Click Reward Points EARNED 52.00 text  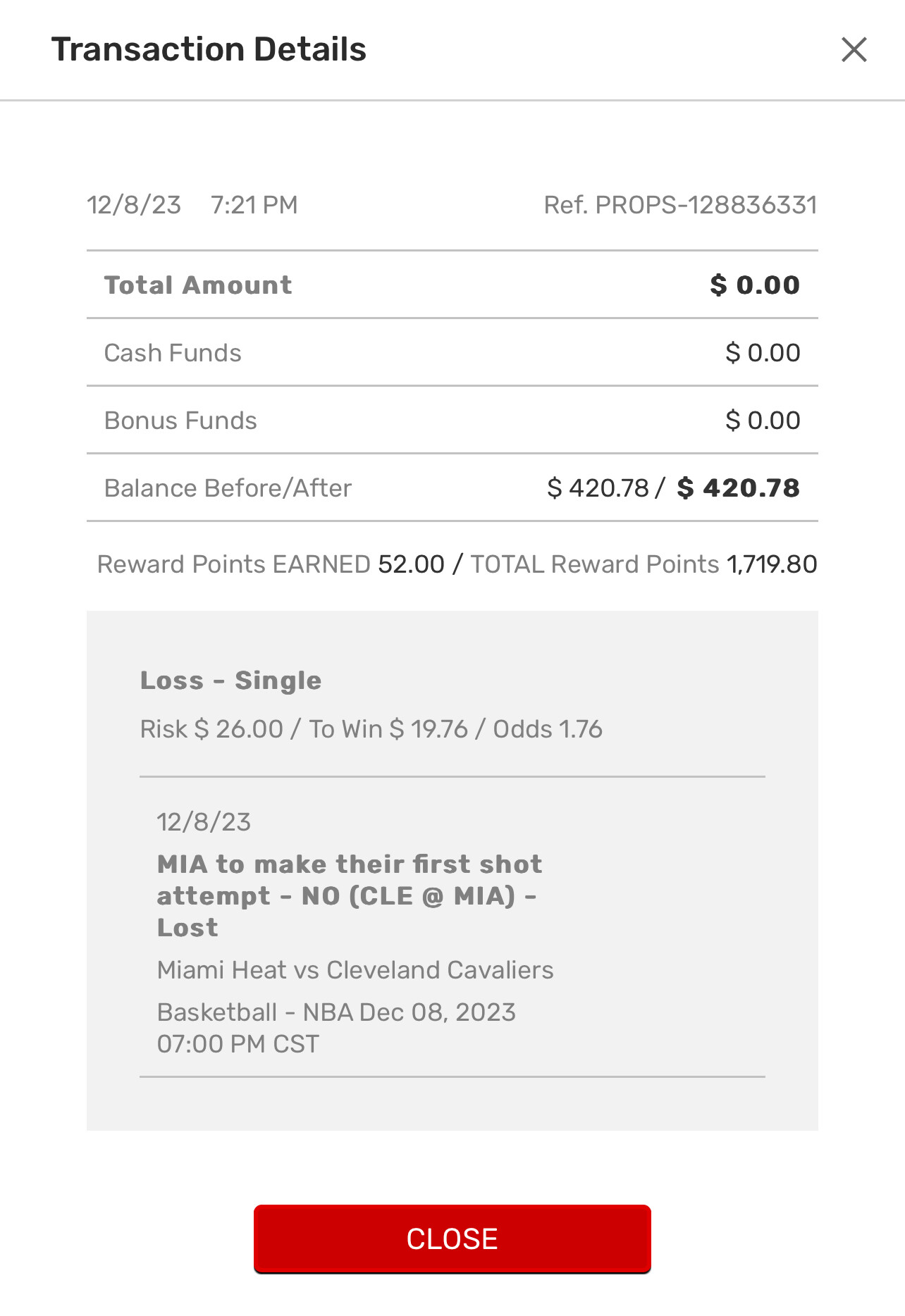point(271,564)
